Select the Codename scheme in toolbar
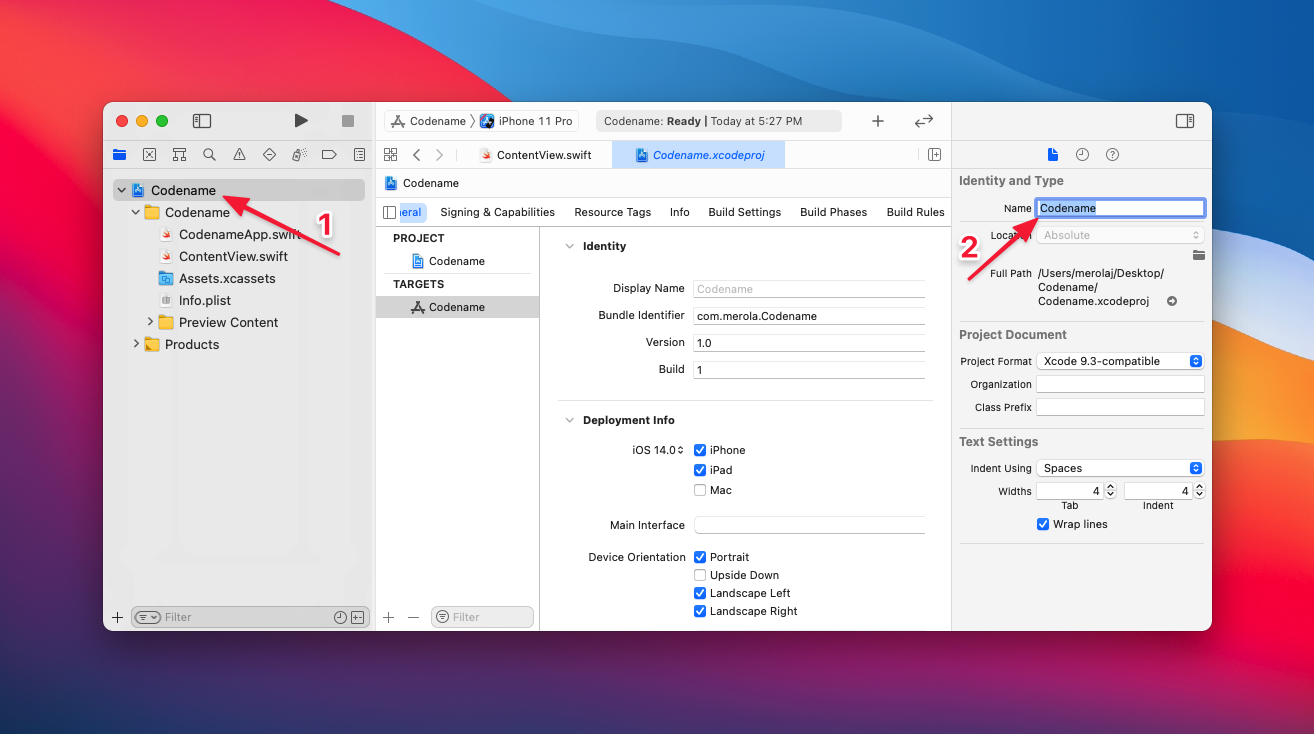1314x734 pixels. pyautogui.click(x=428, y=121)
